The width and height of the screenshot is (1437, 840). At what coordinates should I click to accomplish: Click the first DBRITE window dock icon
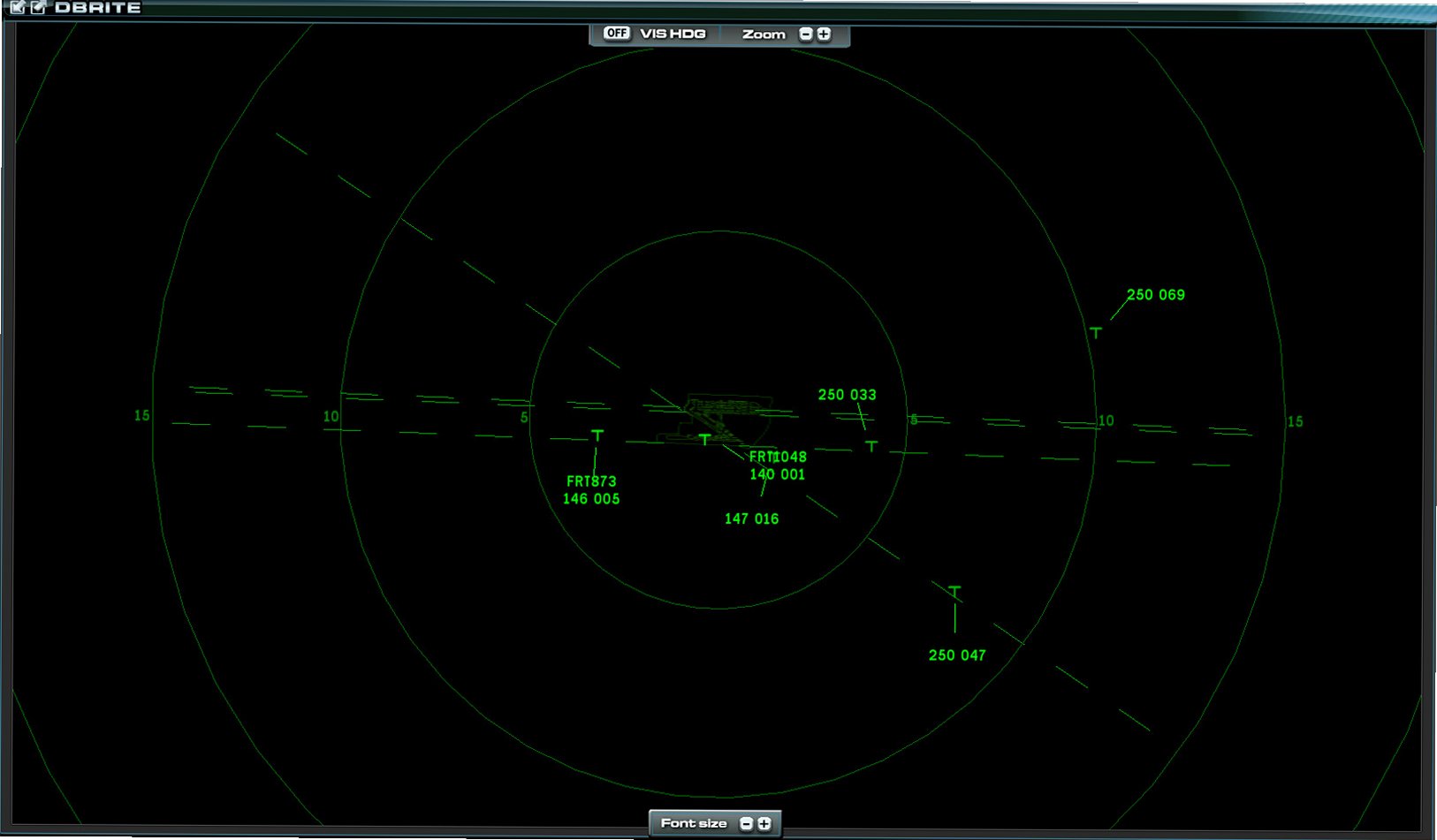coord(17,7)
